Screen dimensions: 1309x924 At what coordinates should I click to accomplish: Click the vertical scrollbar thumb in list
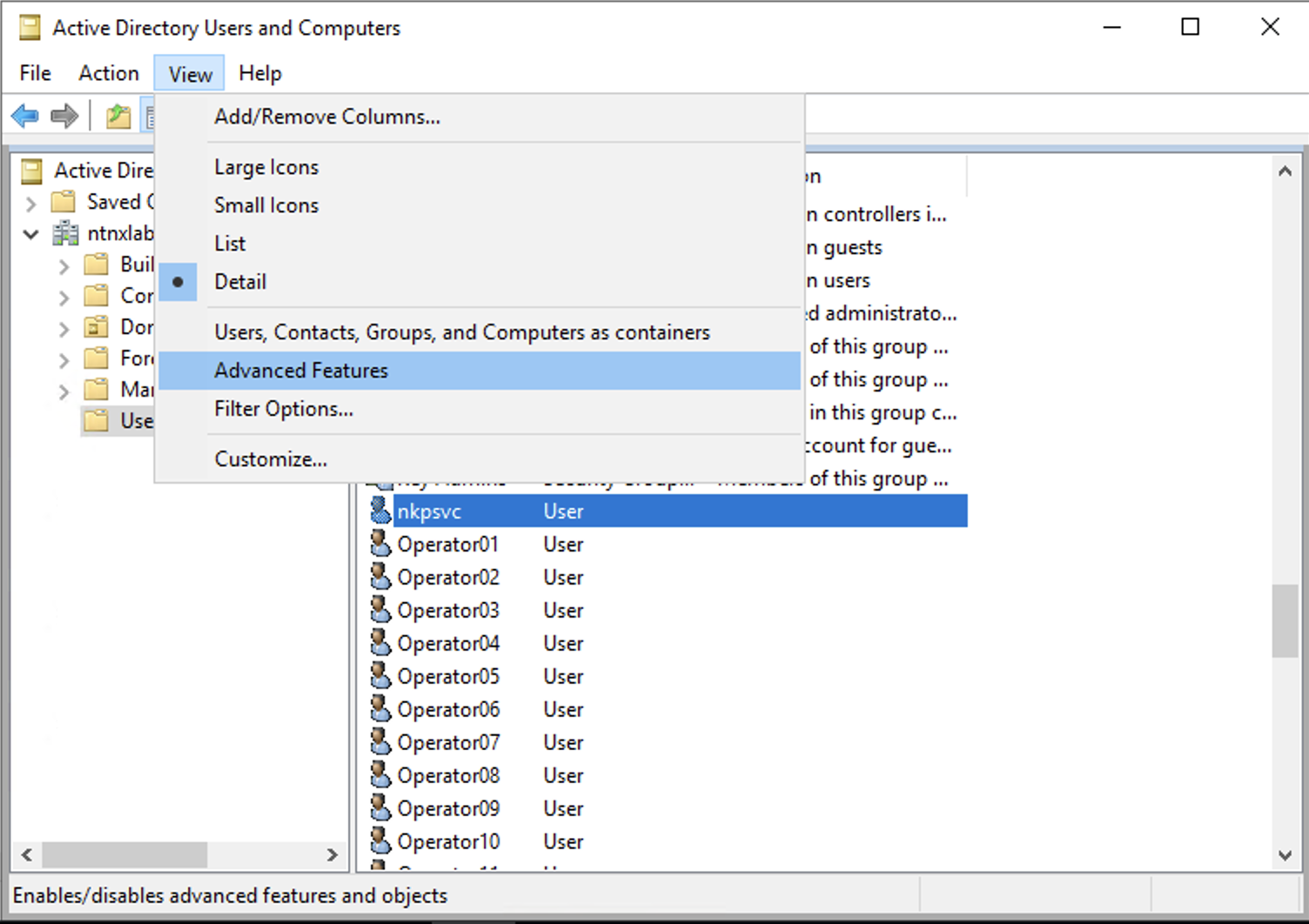point(1285,621)
